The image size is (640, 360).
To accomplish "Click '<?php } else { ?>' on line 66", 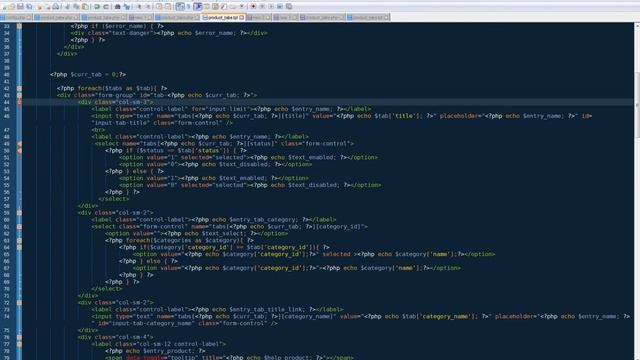I will (148, 261).
